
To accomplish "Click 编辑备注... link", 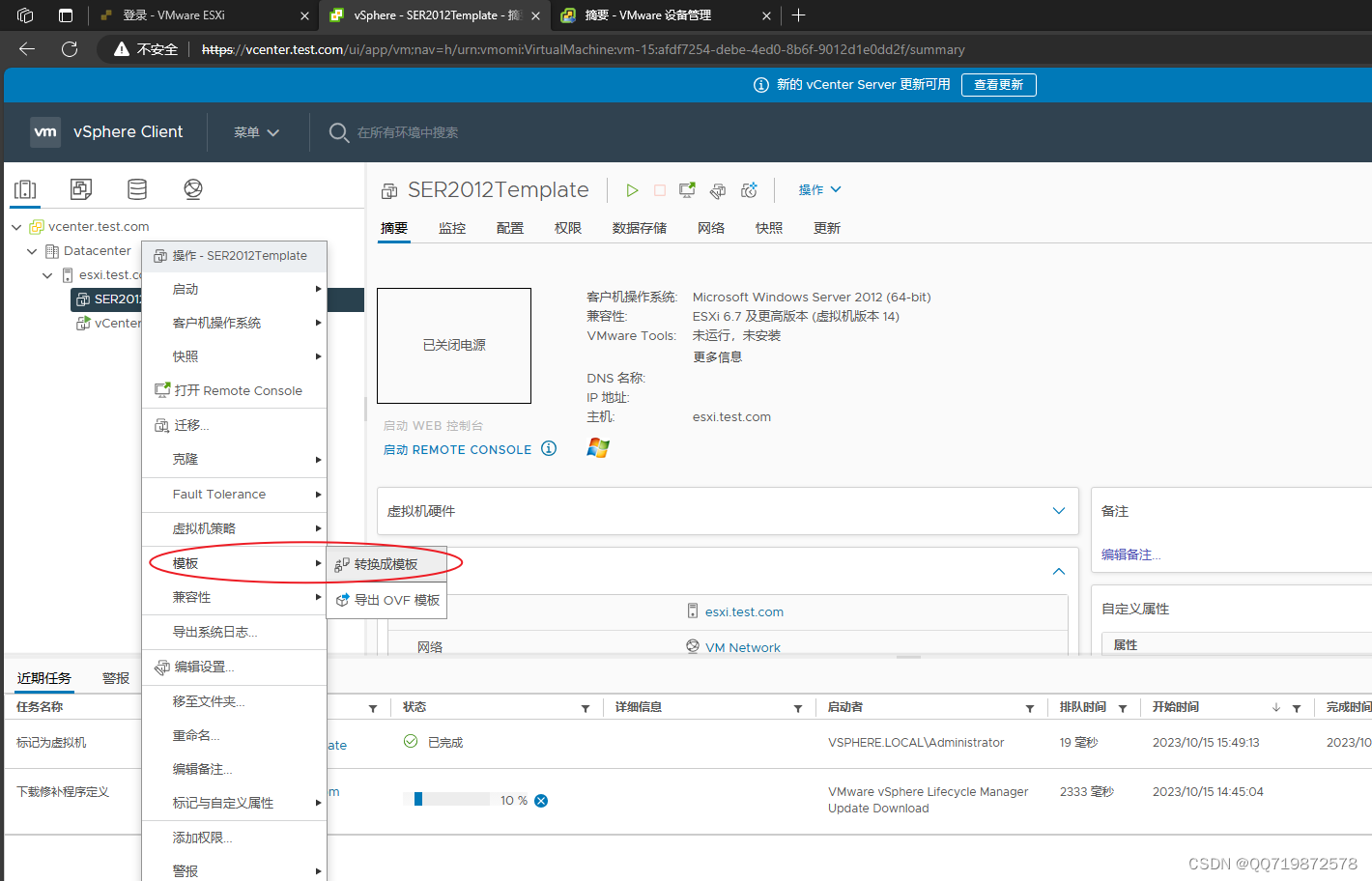I will pyautogui.click(x=1130, y=554).
